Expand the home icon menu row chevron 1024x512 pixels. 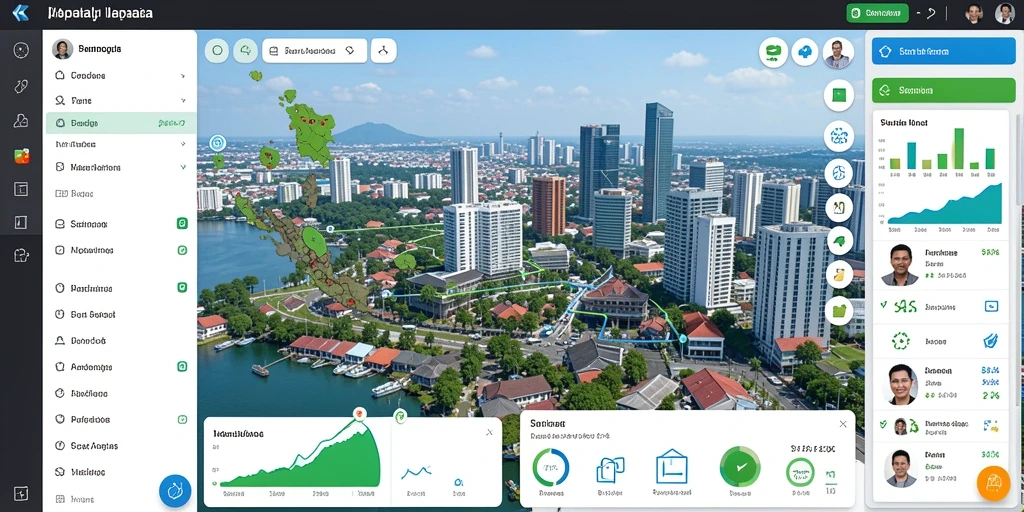tap(183, 76)
